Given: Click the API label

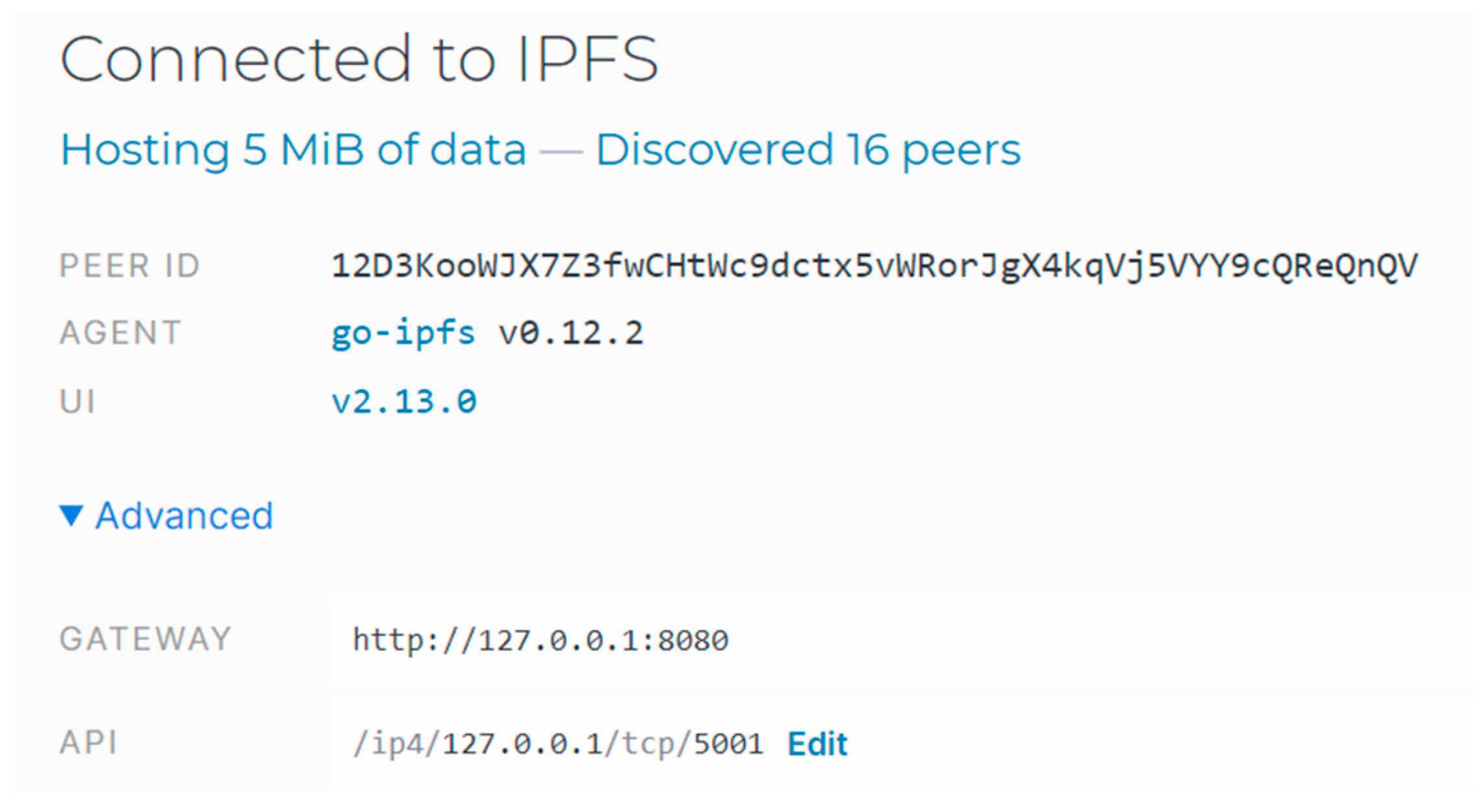Looking at the screenshot, I should (x=90, y=742).
